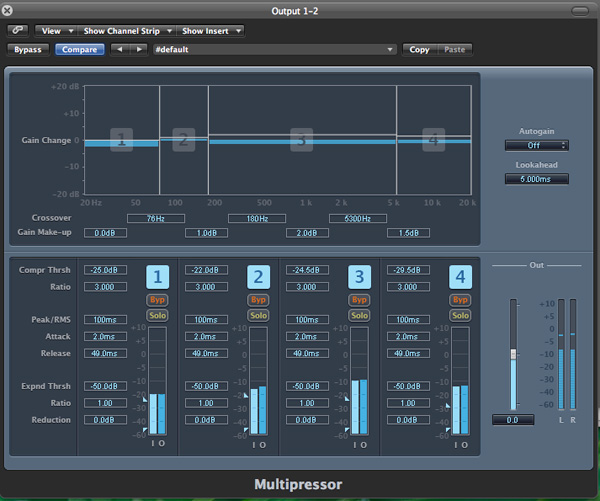
Task: Click band 1 handle in gain graph
Action: tap(122, 140)
